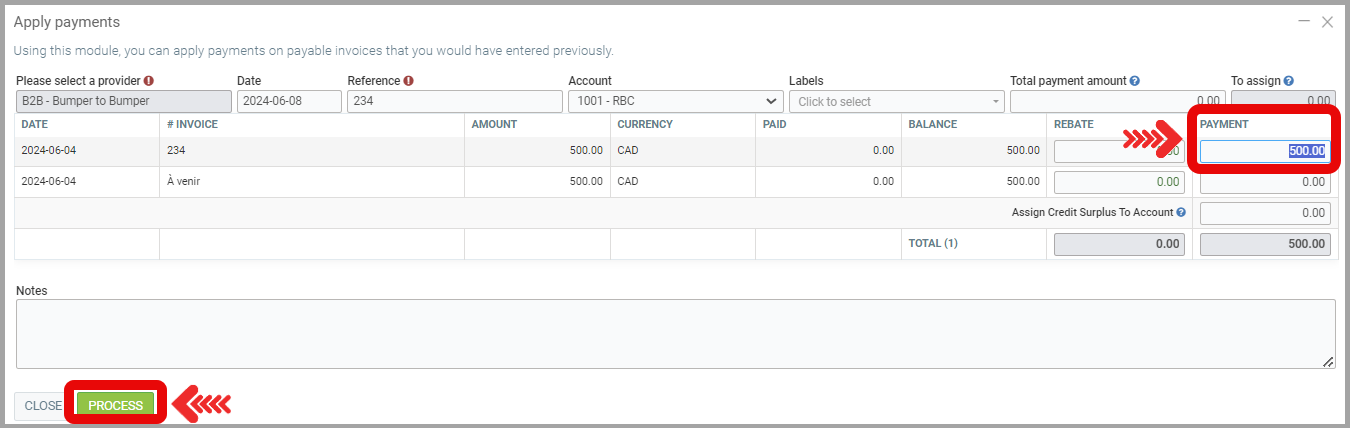Click help icon for Assign Credit Surplus To Account

pyautogui.click(x=1181, y=213)
